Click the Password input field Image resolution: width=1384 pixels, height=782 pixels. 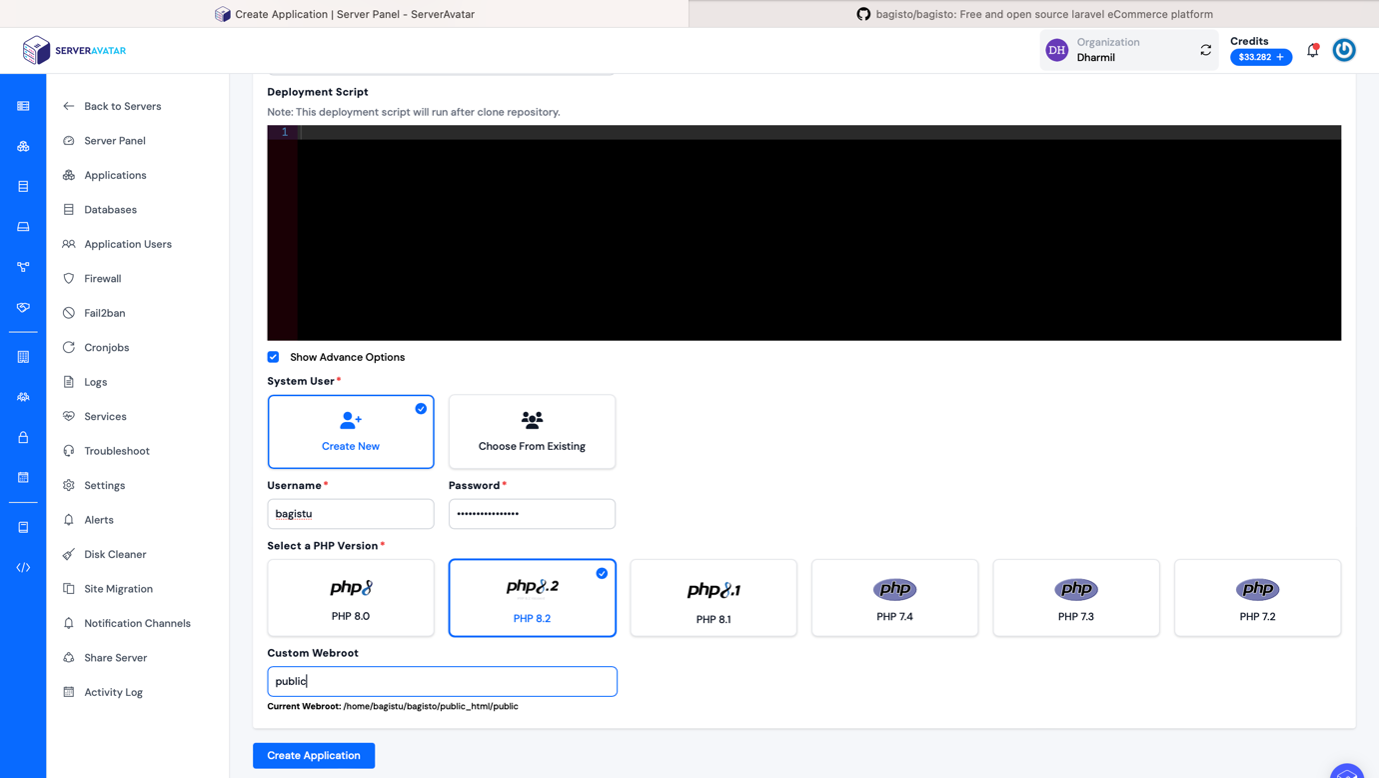point(534,516)
